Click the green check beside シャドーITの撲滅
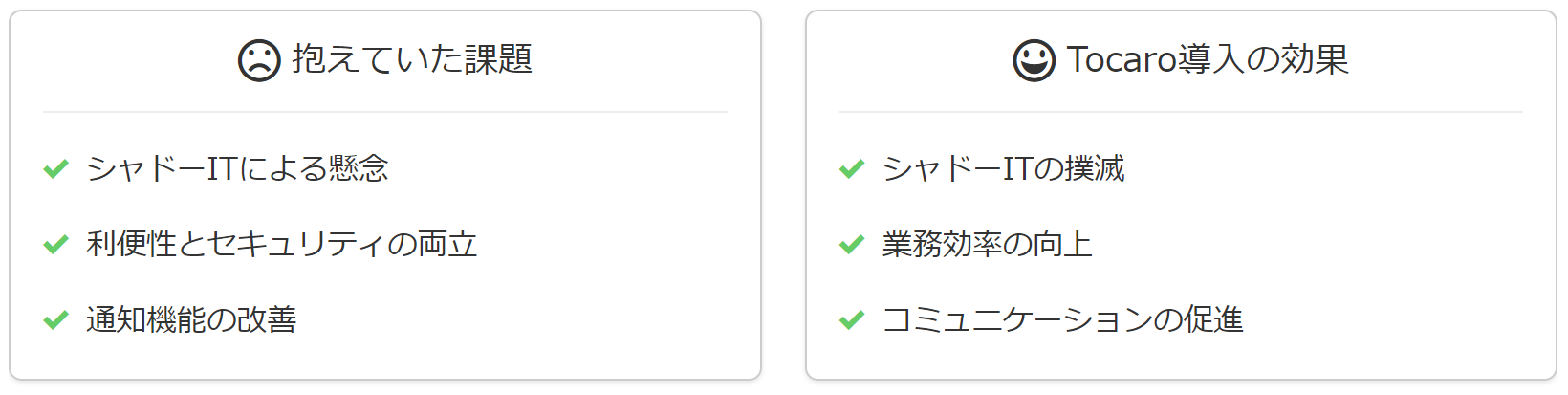Viewport: 1568px width, 395px height. coord(852,168)
